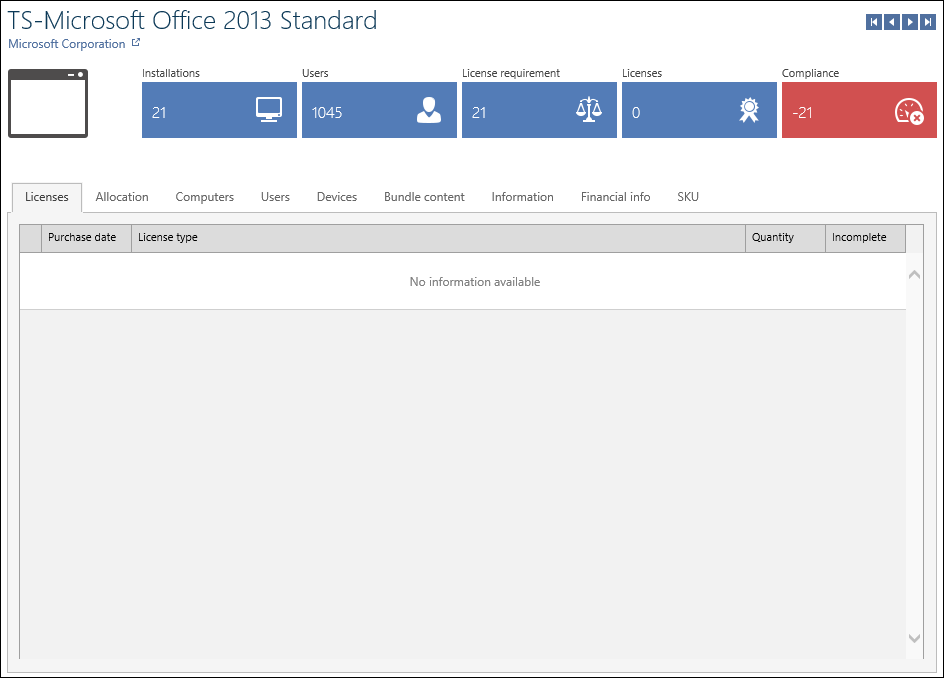Image resolution: width=944 pixels, height=678 pixels.
Task: Click the ribbon badge icon in Licenses tile
Action: (x=749, y=110)
